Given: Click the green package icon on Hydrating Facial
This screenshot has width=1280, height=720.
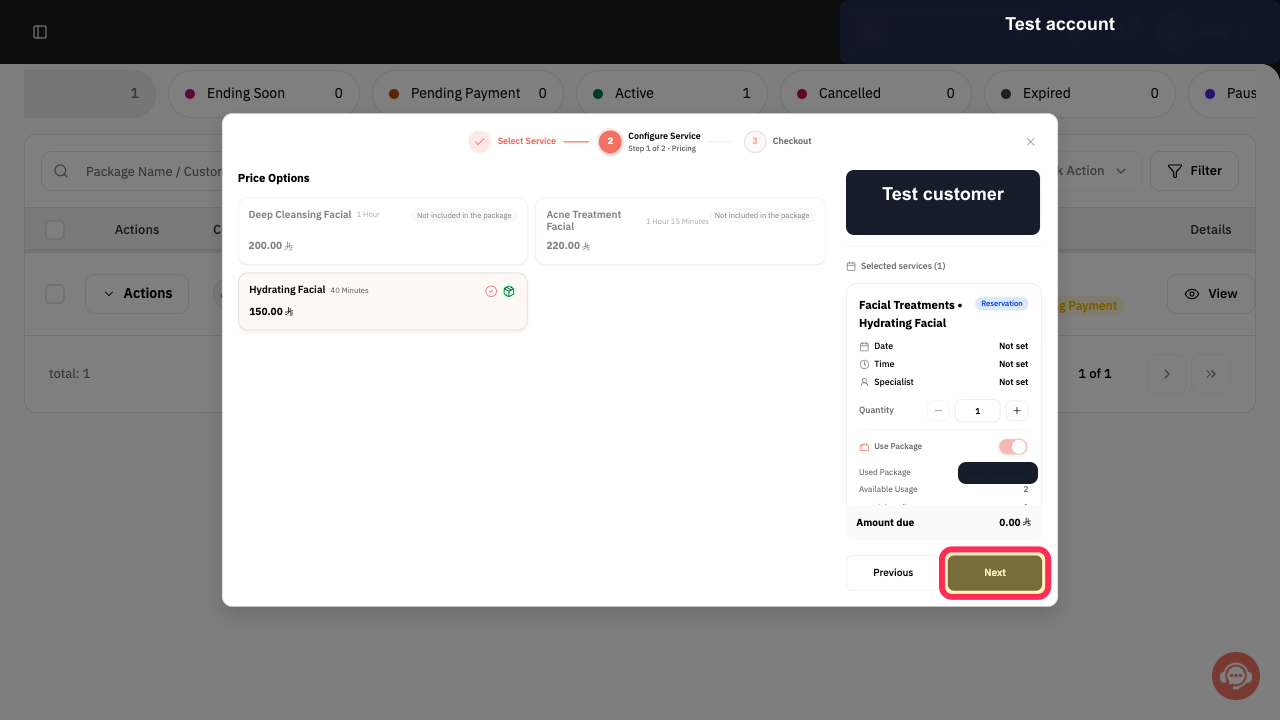Looking at the screenshot, I should tap(509, 291).
